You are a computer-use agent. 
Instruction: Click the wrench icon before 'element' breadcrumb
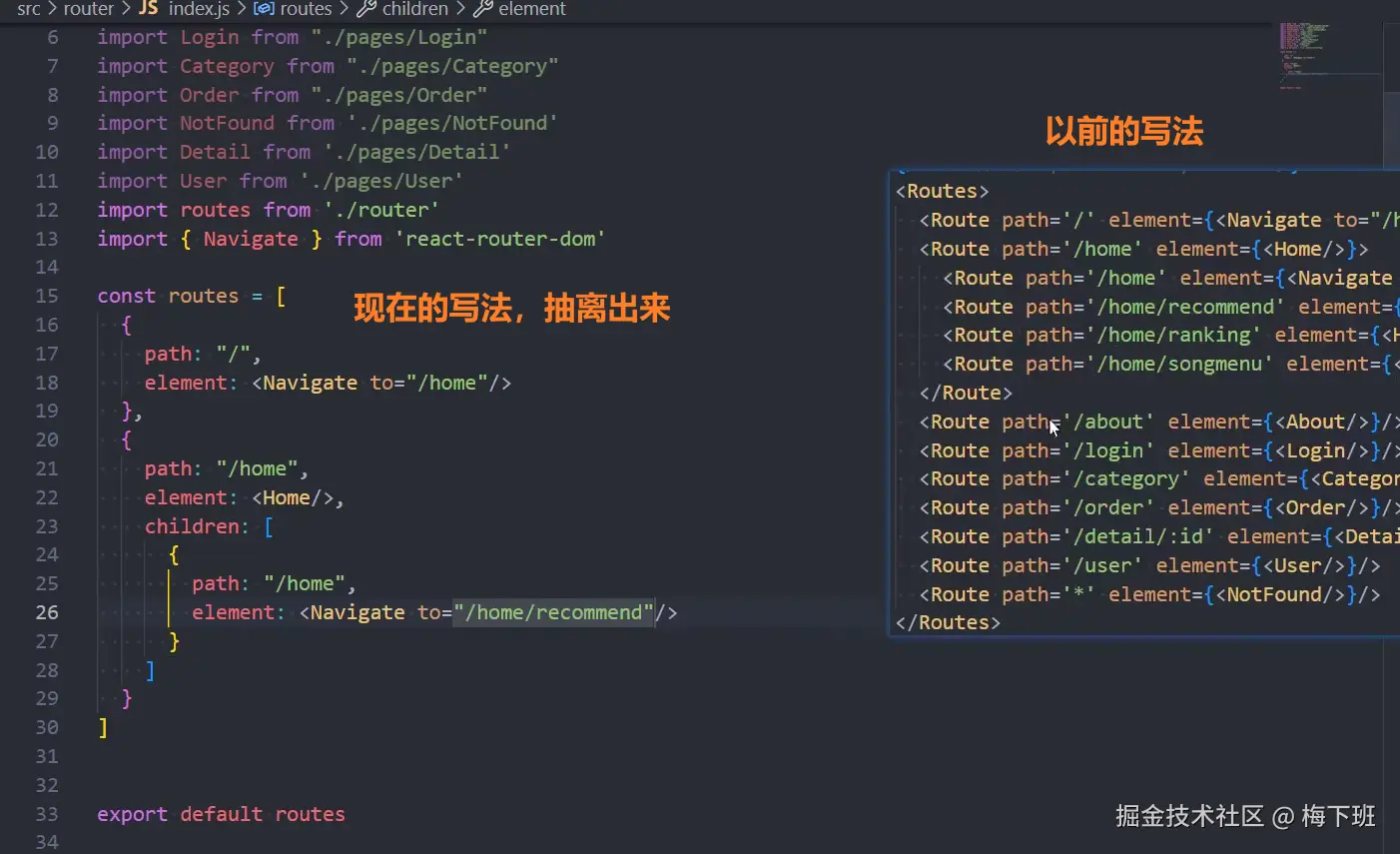[483, 9]
